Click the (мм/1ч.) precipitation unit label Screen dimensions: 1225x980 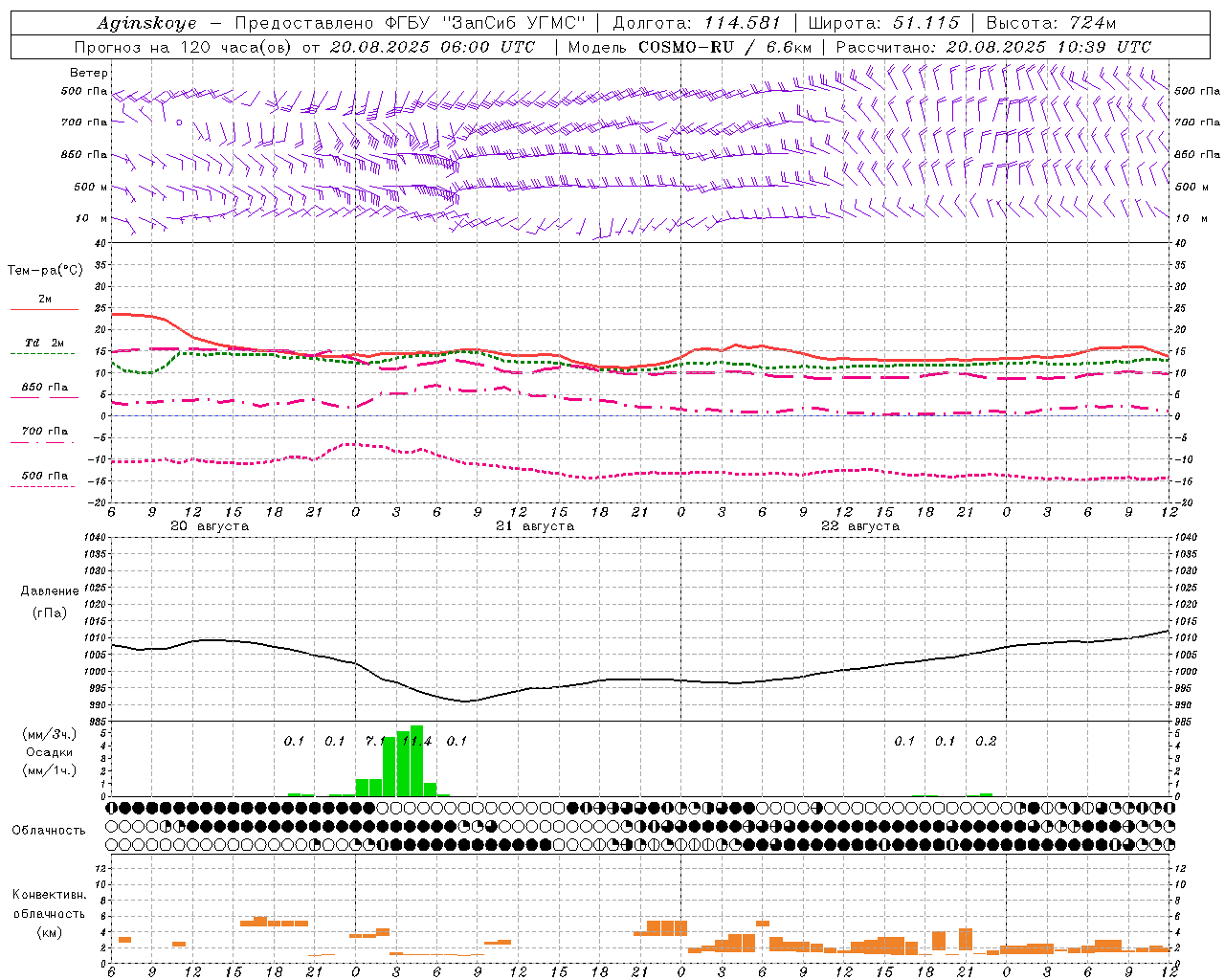[x=49, y=770]
